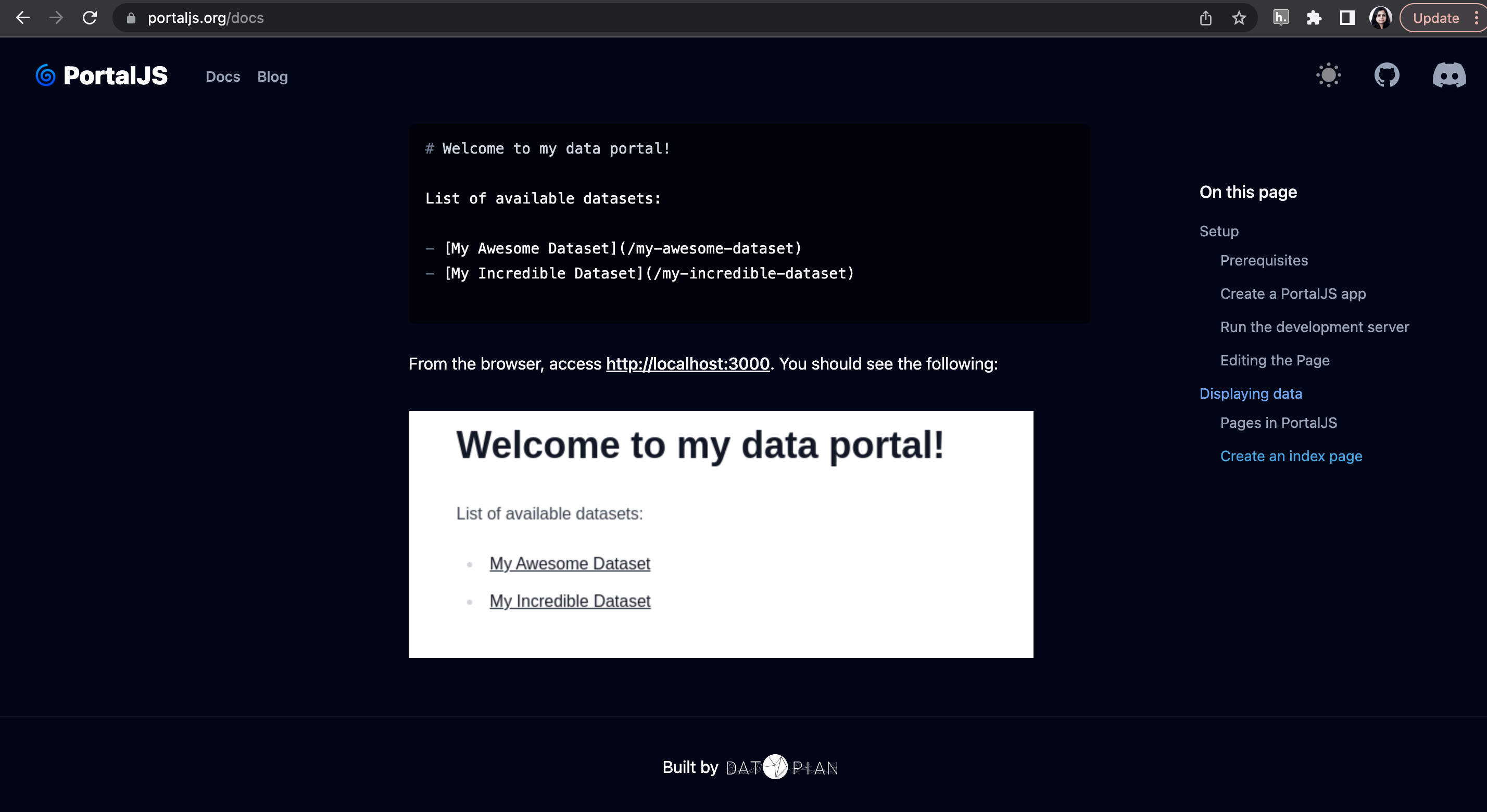
Task: Open the Hypothesis extension icon
Action: pyautogui.click(x=1280, y=18)
